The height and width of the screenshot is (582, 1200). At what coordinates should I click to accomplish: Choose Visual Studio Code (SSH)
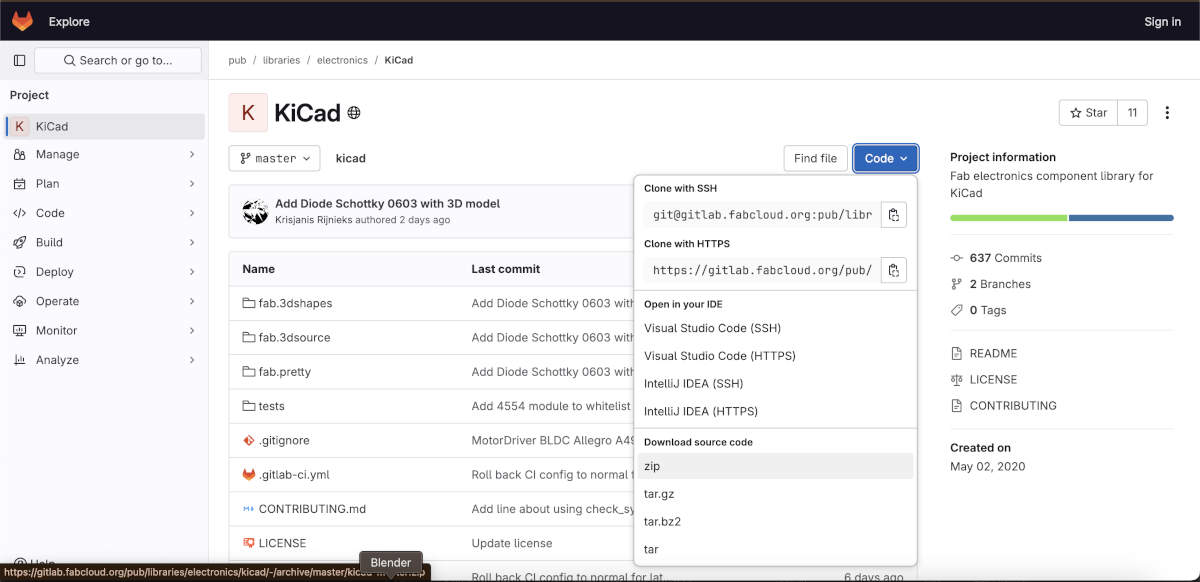pyautogui.click(x=775, y=328)
